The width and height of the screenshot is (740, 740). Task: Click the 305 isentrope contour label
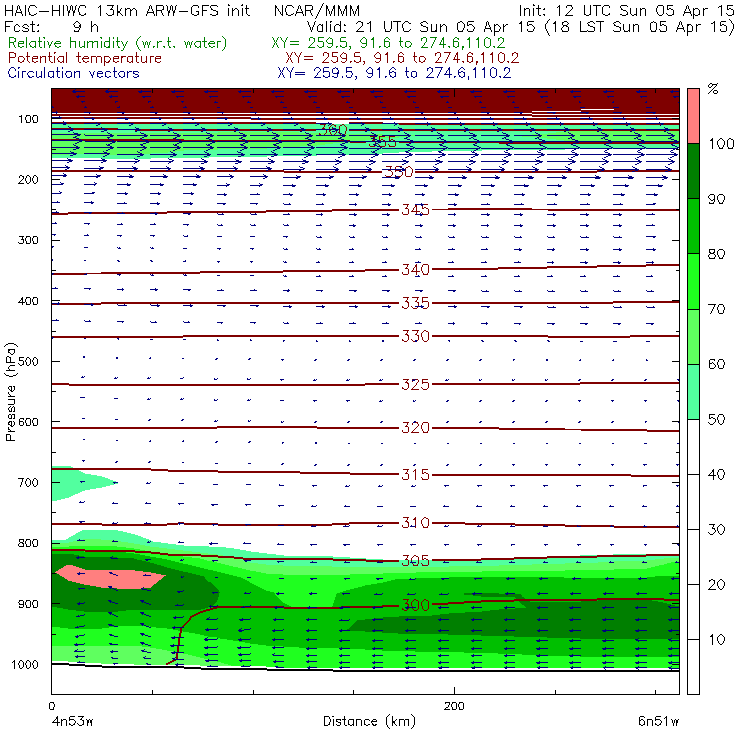tap(415, 561)
